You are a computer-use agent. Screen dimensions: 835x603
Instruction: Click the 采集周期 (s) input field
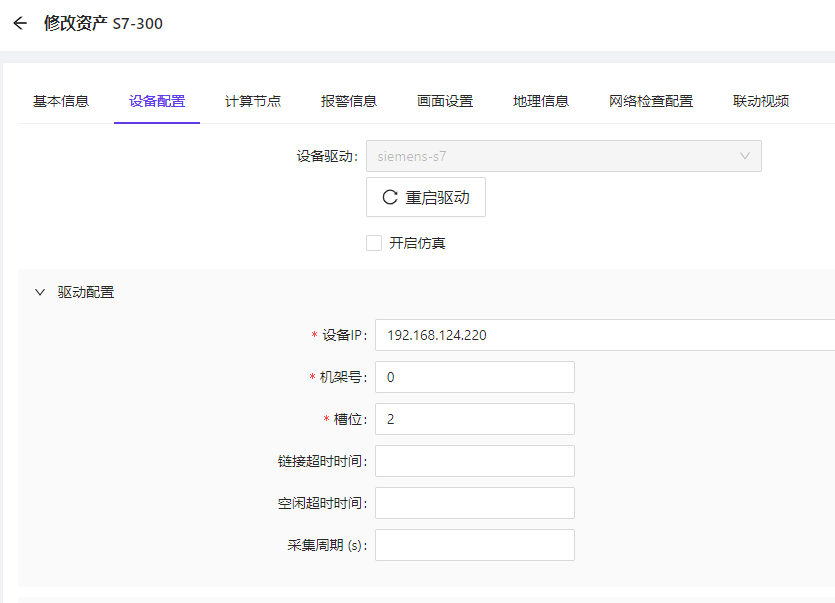[475, 545]
